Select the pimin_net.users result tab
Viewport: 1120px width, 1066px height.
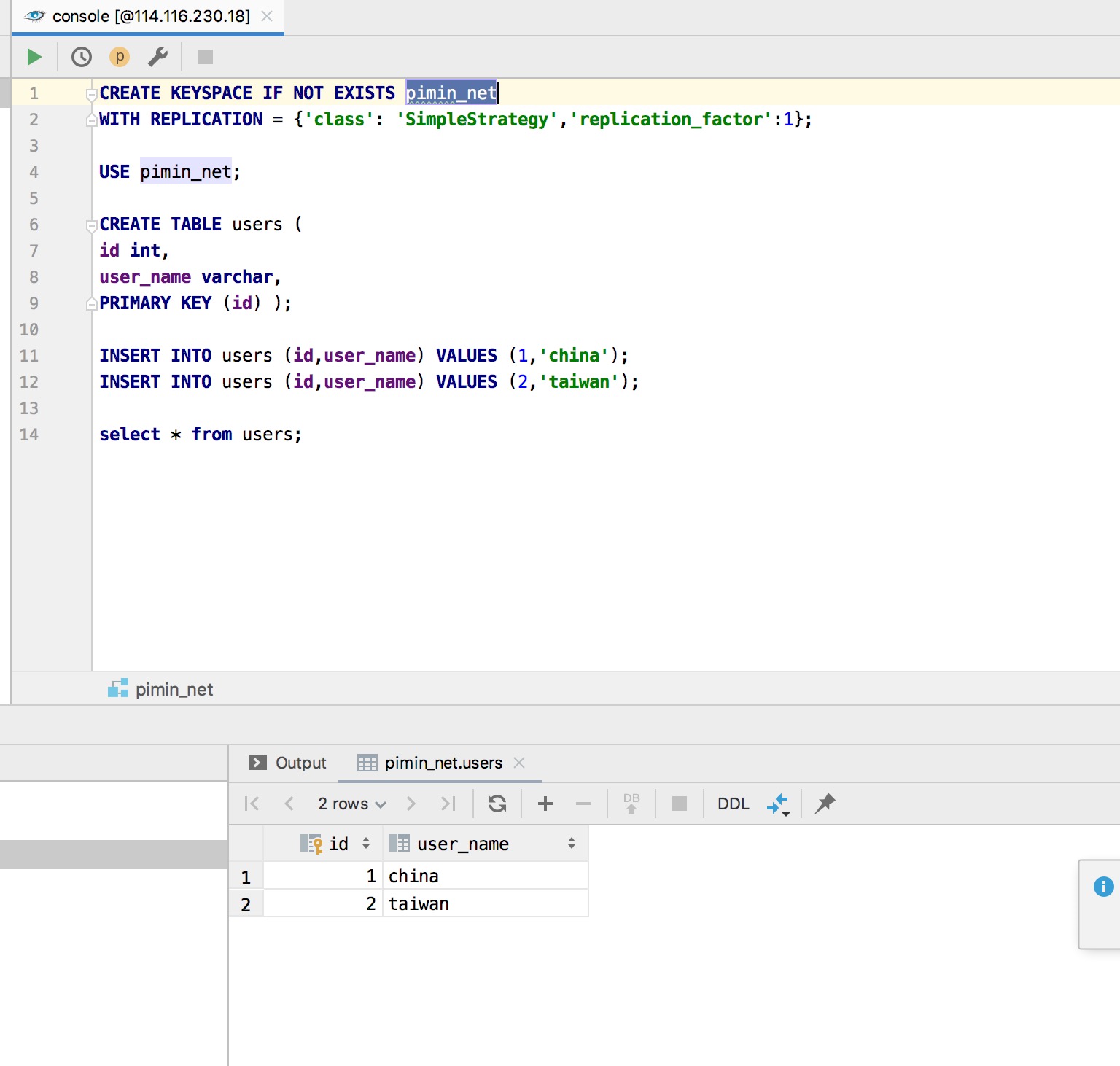[x=443, y=763]
